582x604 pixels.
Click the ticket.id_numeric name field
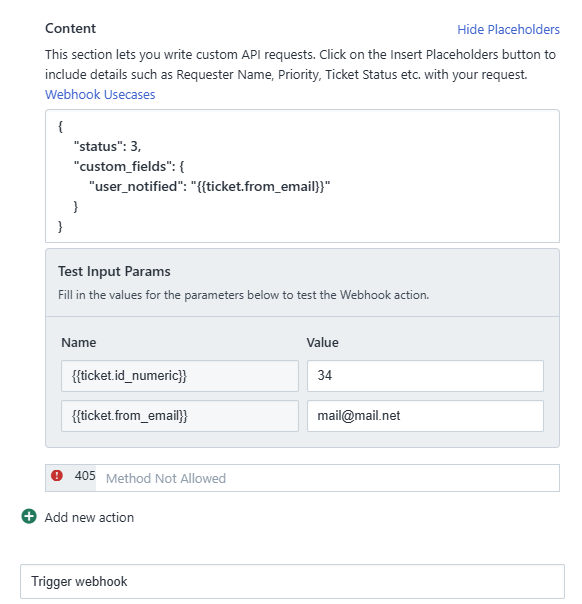coord(180,376)
